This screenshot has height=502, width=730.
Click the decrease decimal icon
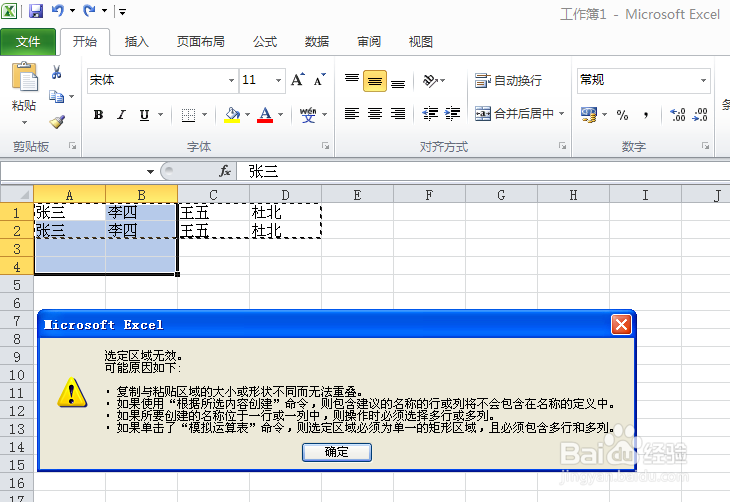tap(700, 115)
